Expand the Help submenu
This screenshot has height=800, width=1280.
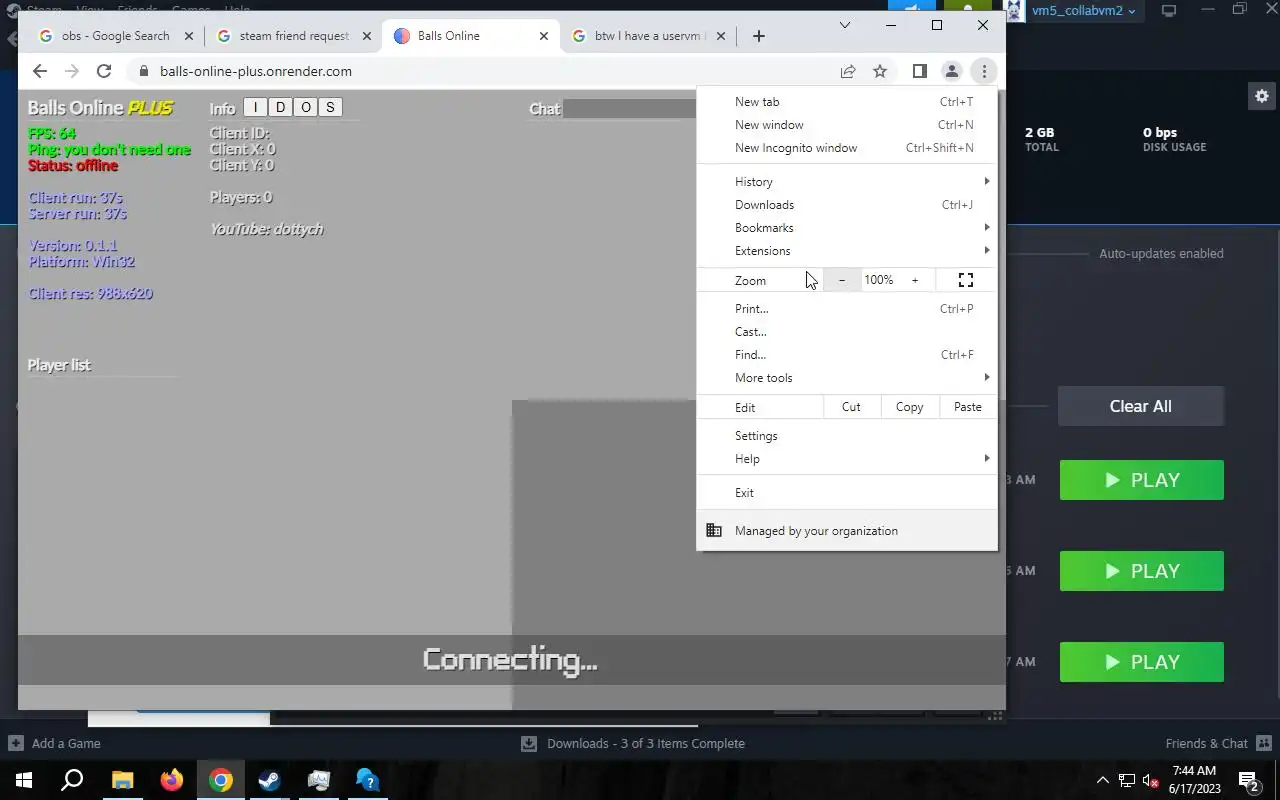pos(847,458)
